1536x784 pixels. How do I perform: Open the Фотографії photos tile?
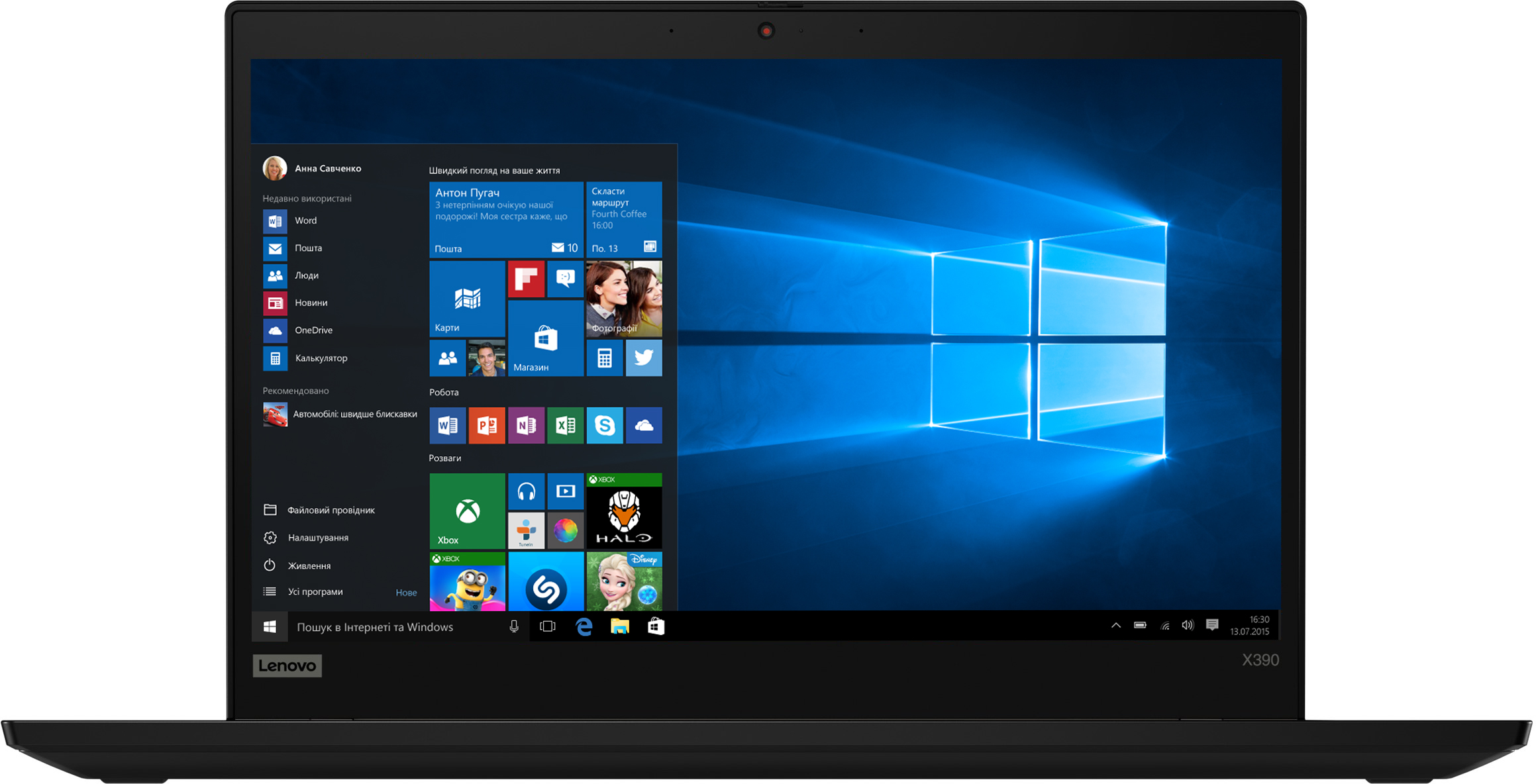coord(624,299)
